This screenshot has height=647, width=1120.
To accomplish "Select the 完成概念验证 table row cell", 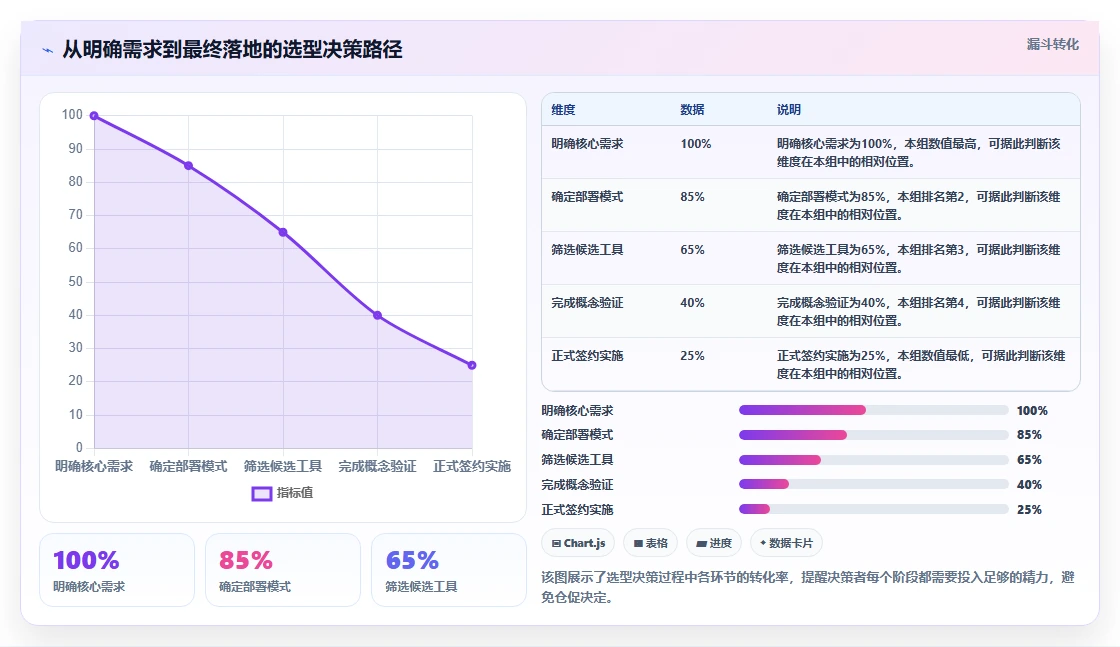I will [587, 303].
